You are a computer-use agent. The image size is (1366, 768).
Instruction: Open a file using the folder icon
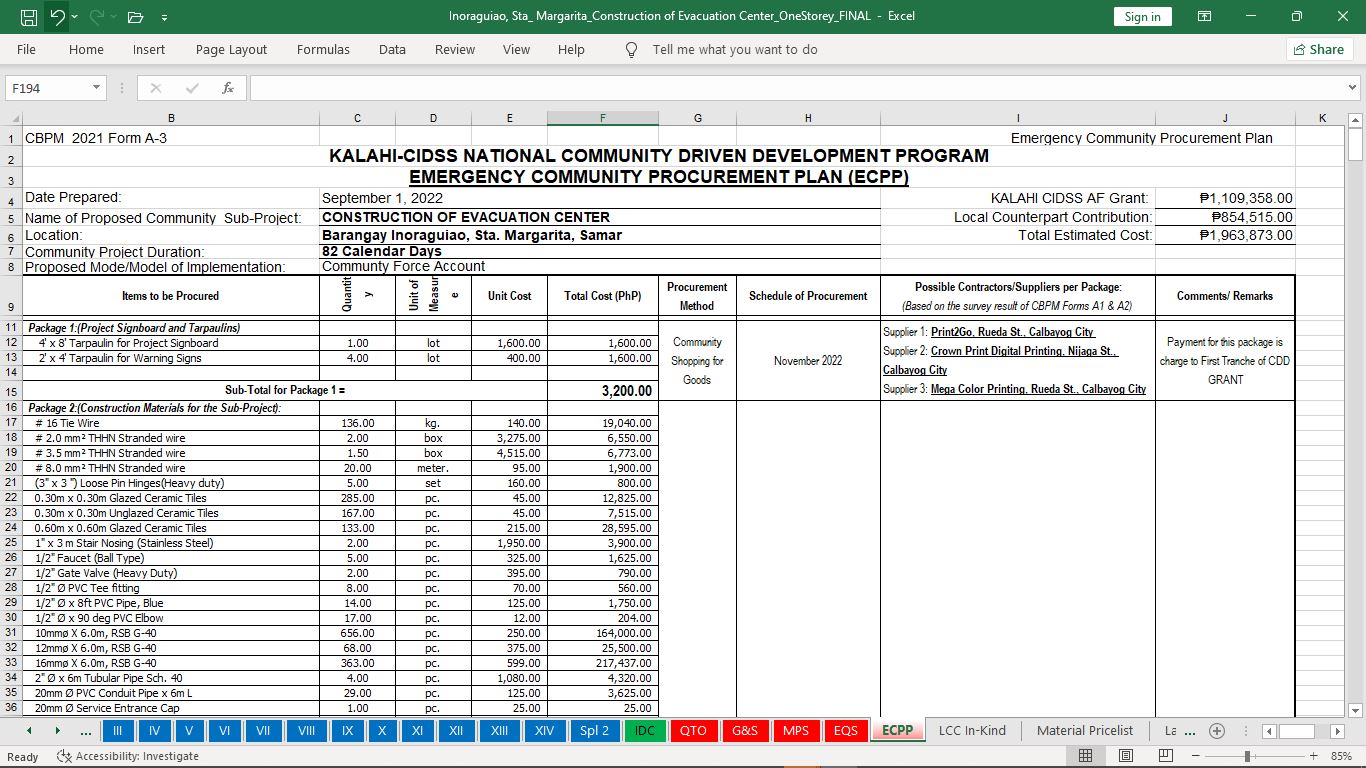coord(136,17)
